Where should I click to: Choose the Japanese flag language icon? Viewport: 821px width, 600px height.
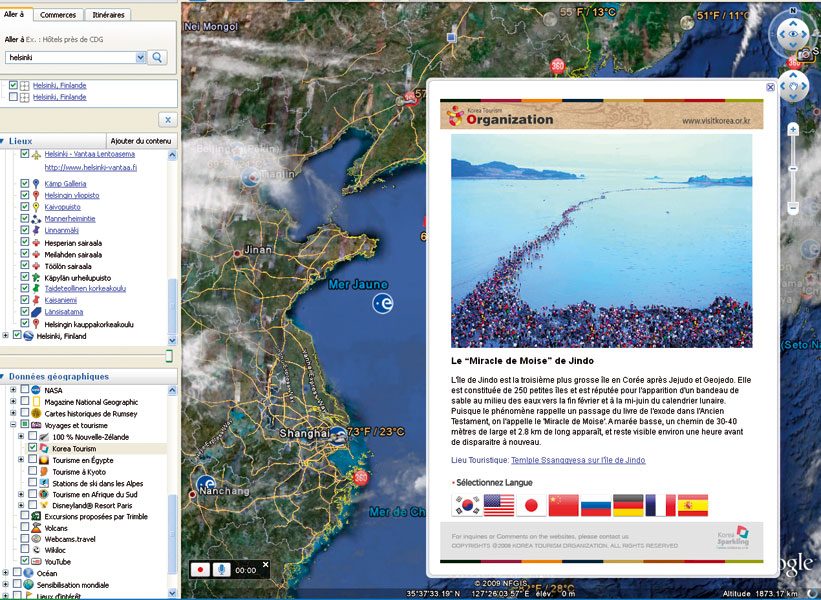(x=531, y=505)
